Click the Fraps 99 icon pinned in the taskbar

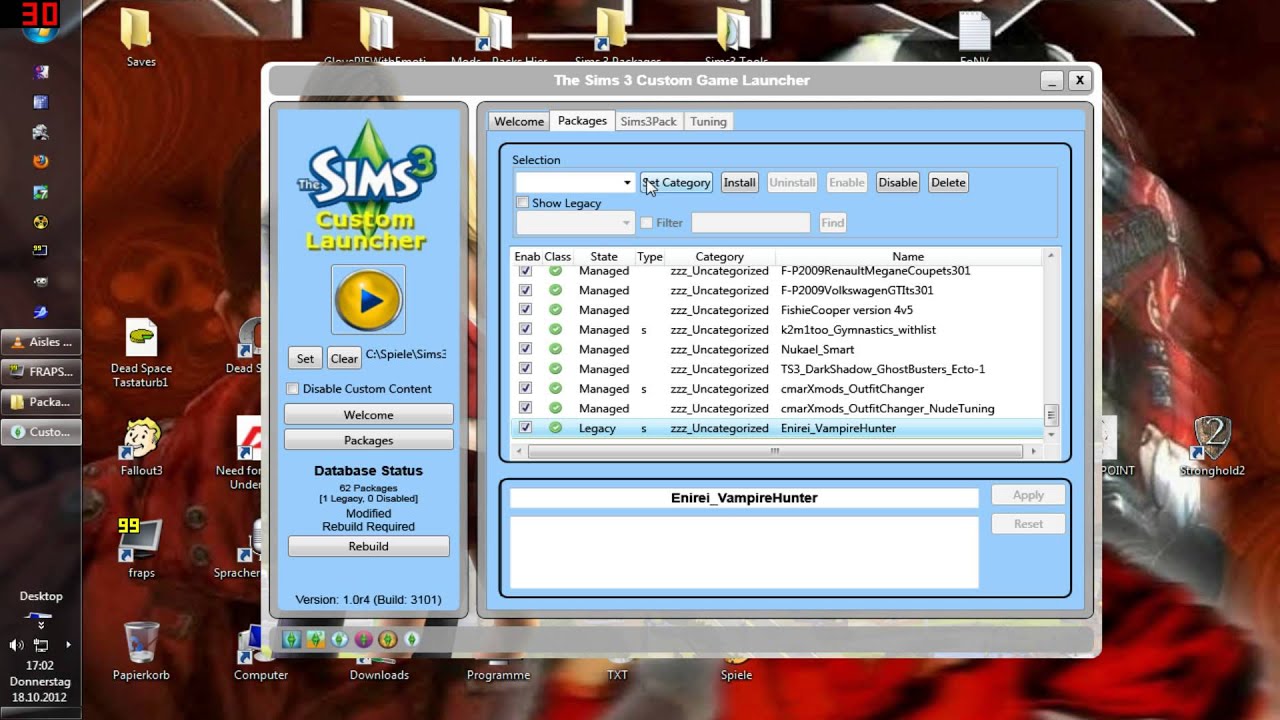pos(41,251)
